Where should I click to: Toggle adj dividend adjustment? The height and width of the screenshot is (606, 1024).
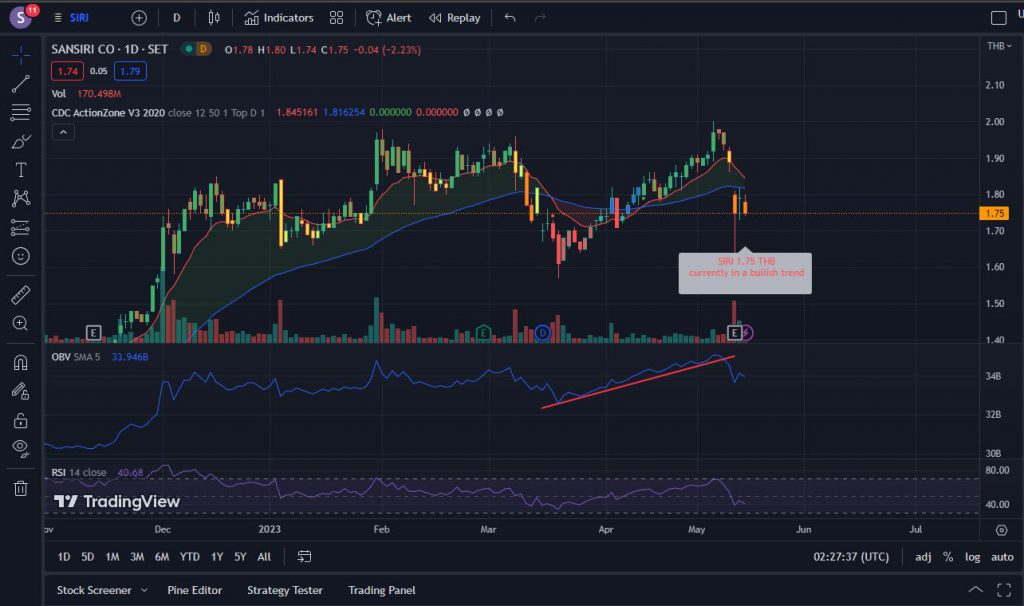(x=923, y=557)
